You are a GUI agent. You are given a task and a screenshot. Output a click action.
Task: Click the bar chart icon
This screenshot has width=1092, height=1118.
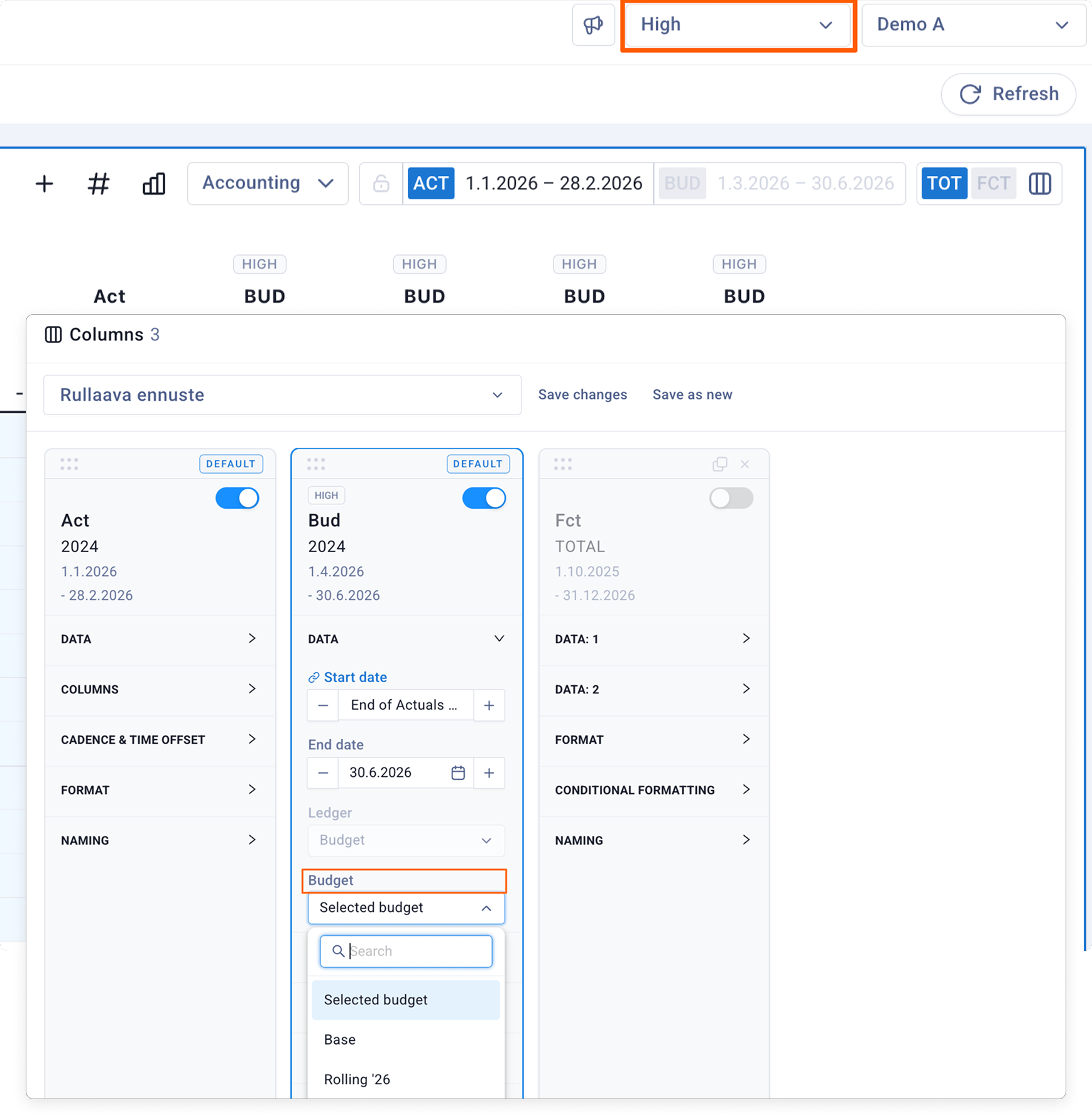[153, 183]
